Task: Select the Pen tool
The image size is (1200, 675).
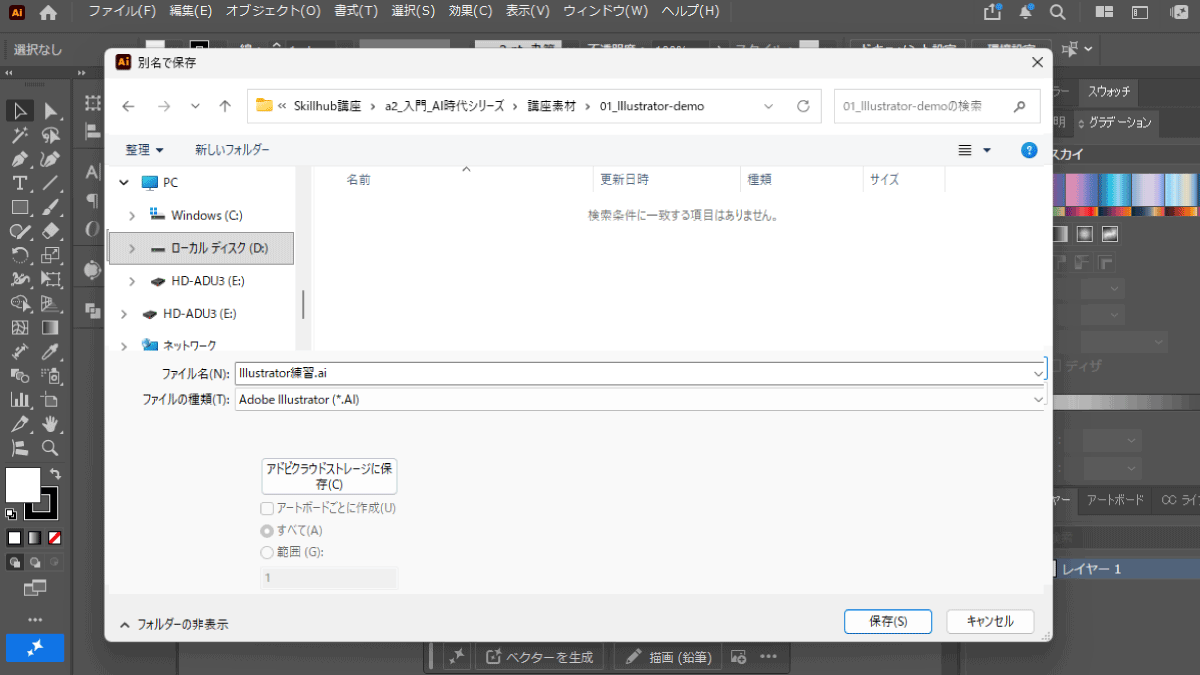Action: [19, 159]
